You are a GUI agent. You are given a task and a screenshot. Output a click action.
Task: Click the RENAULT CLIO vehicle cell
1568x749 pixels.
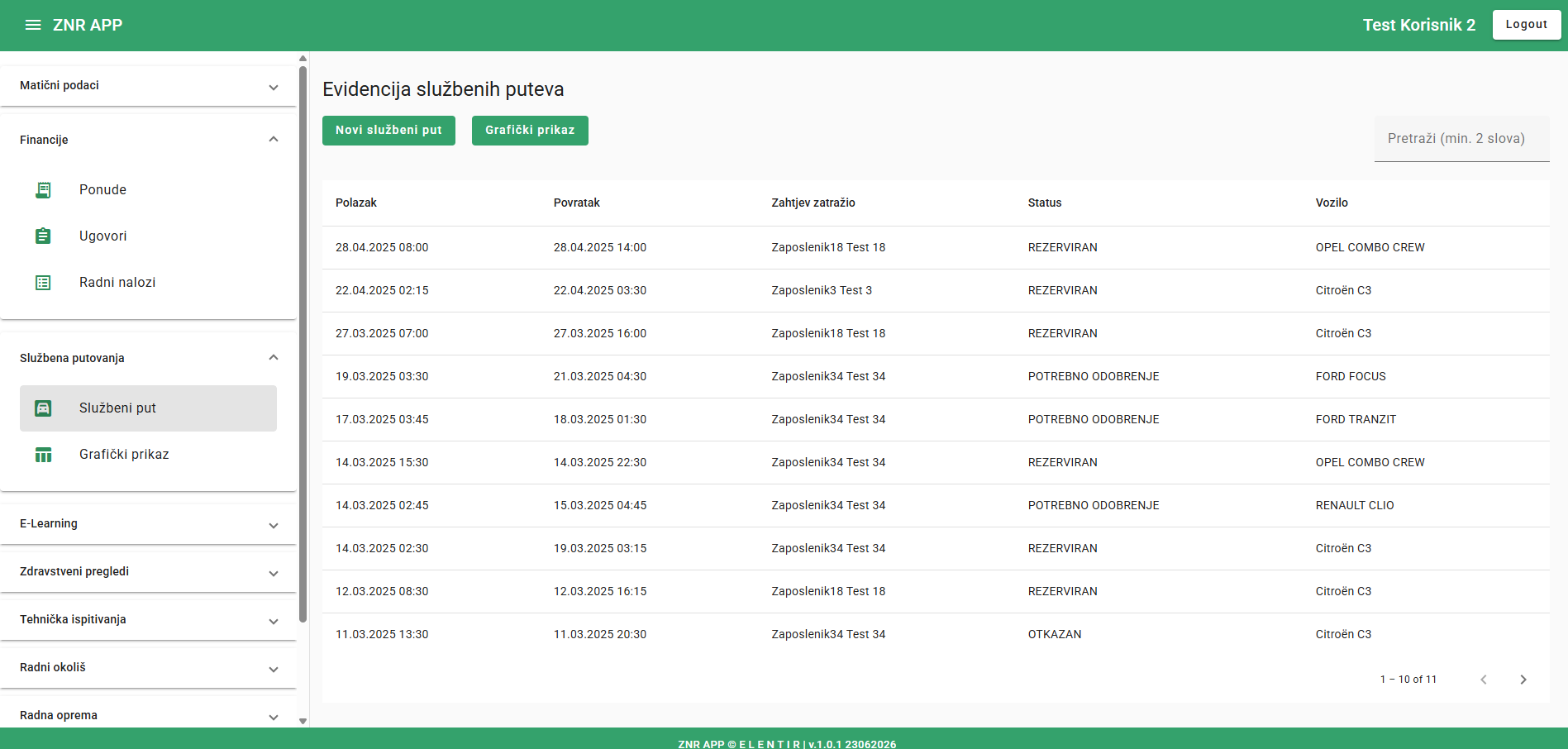[1355, 506]
